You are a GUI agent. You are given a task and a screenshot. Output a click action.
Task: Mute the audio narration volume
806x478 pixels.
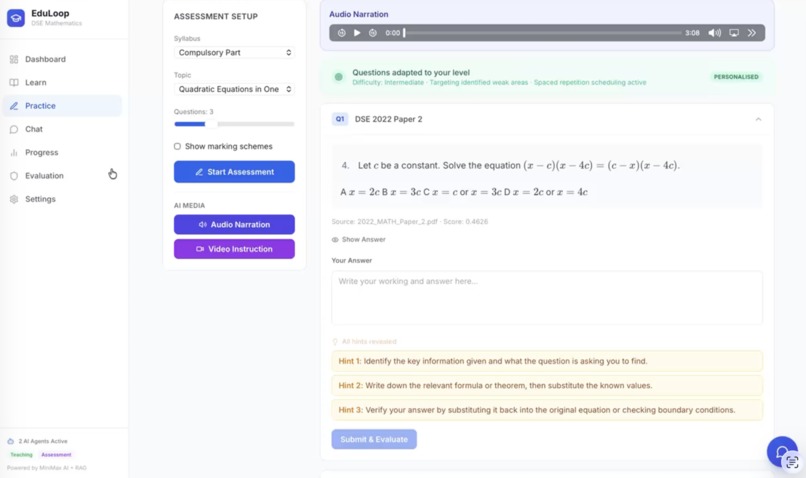click(x=715, y=33)
